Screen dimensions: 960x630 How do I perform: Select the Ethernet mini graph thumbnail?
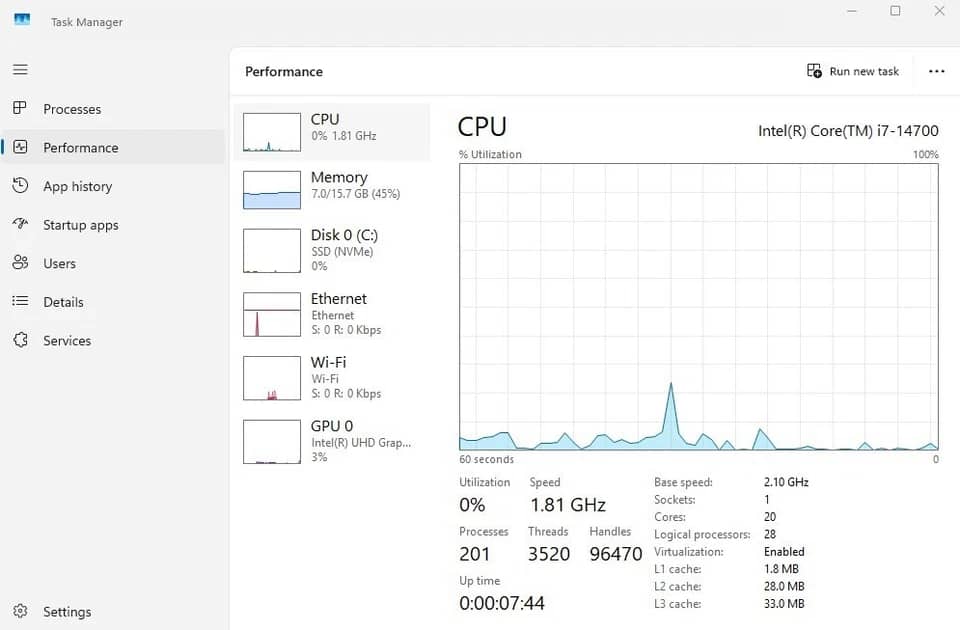(272, 315)
